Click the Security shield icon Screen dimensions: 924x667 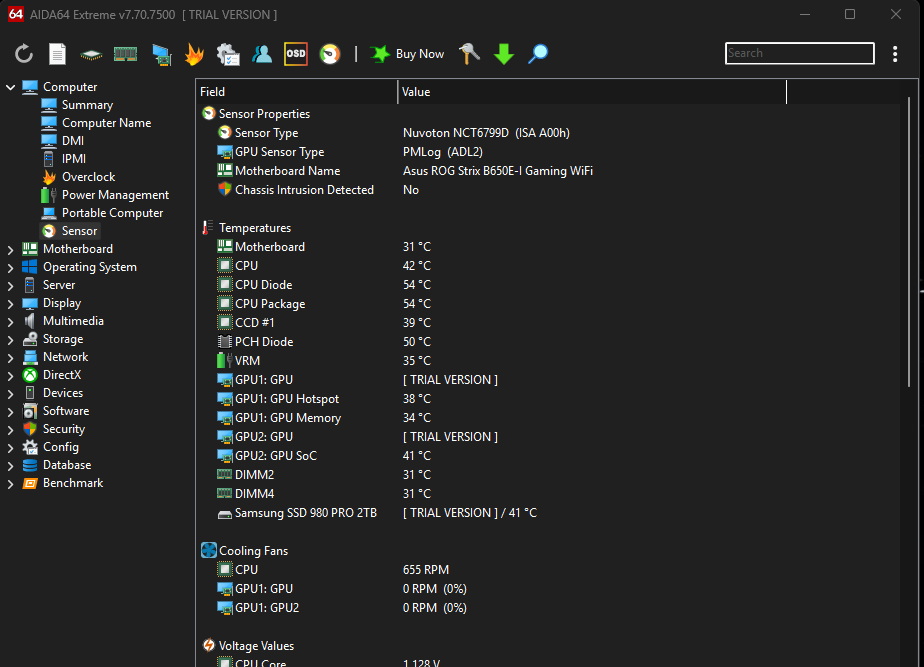29,429
